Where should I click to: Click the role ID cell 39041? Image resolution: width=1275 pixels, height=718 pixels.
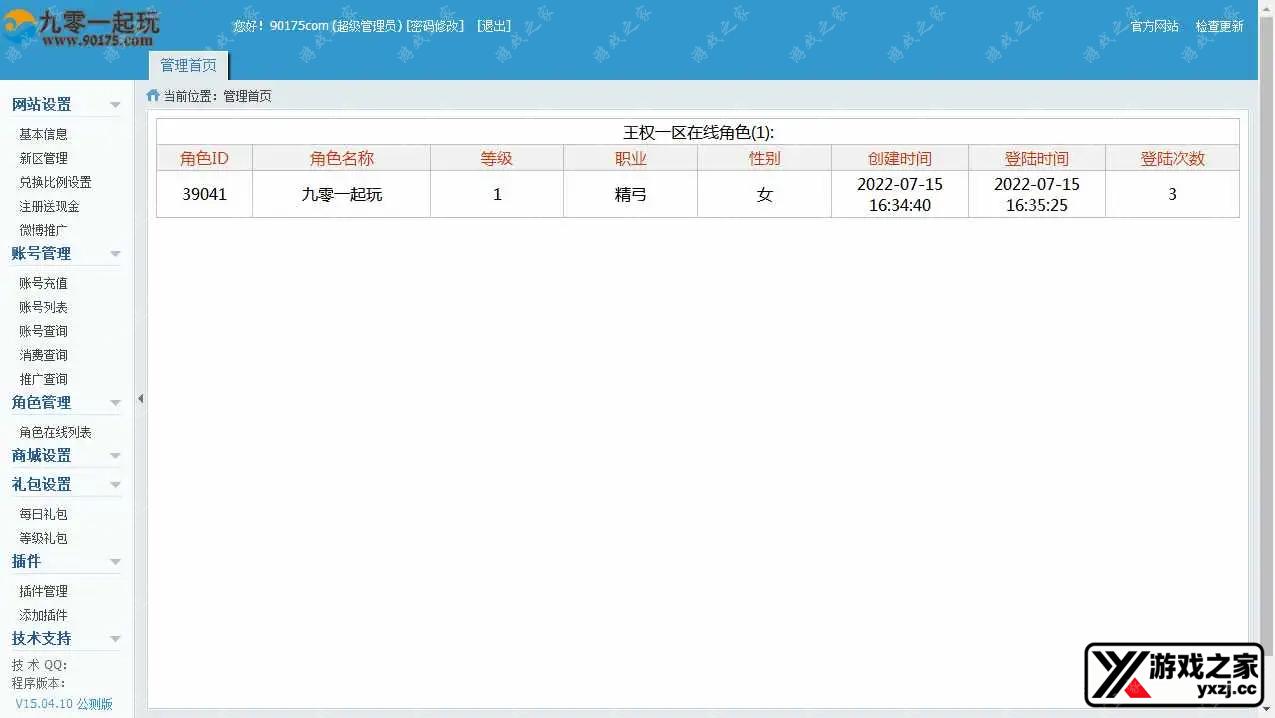tap(204, 194)
